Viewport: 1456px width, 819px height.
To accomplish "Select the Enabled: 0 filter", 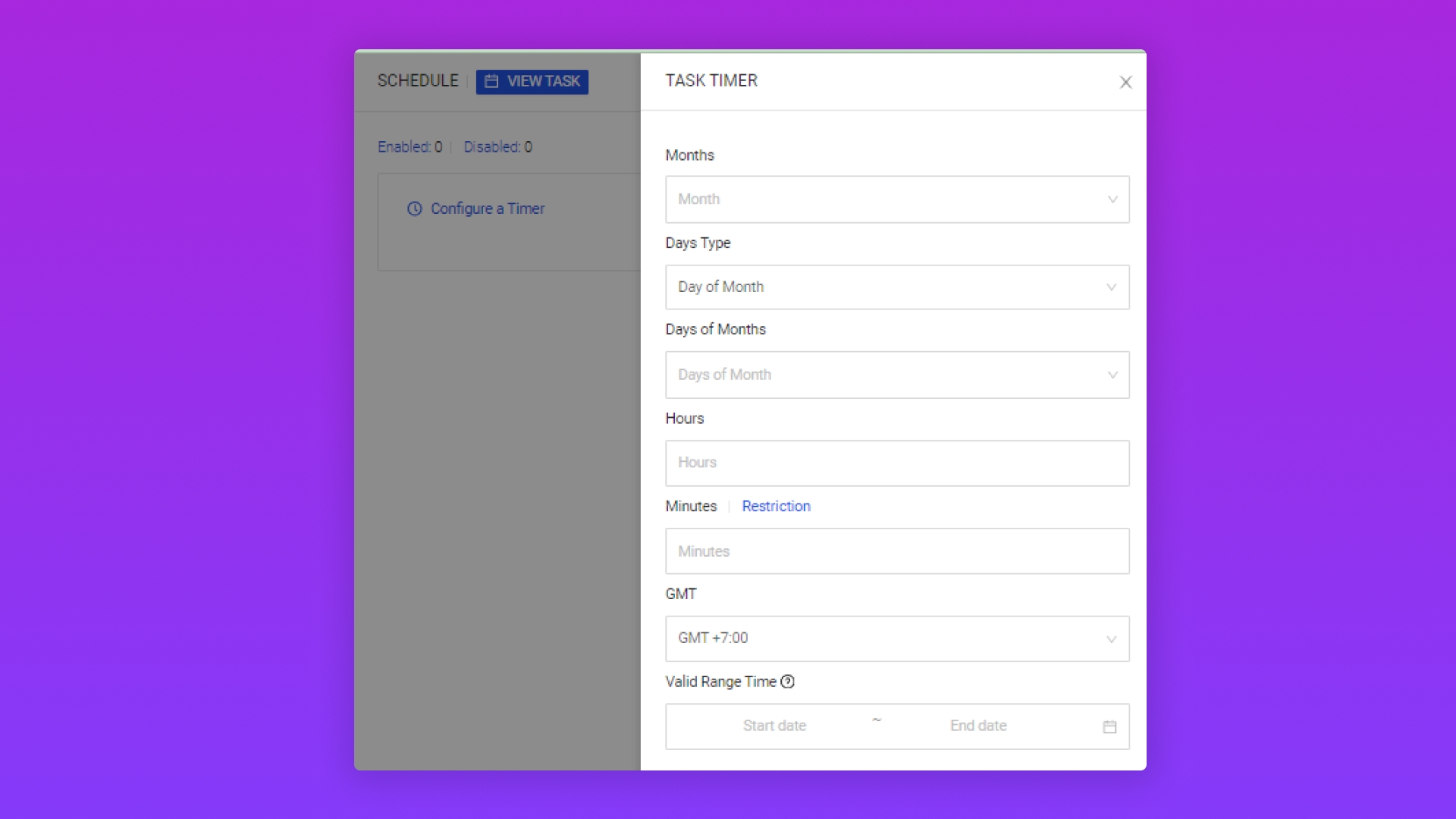I will click(x=409, y=147).
